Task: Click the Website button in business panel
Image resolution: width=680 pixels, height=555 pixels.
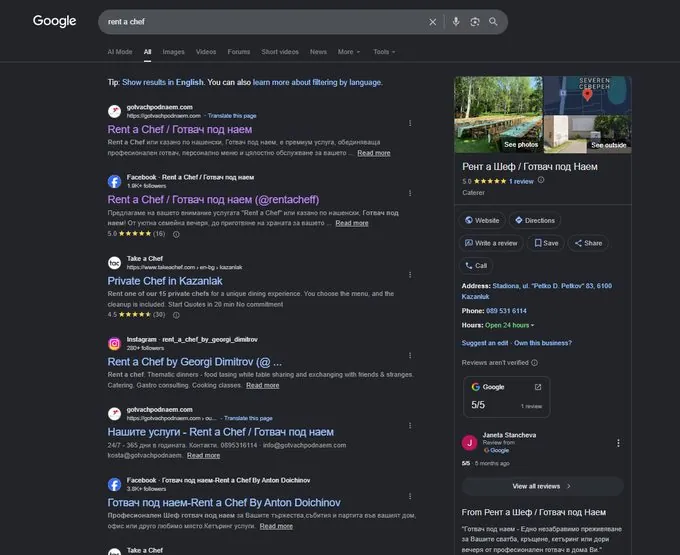Action: click(482, 220)
